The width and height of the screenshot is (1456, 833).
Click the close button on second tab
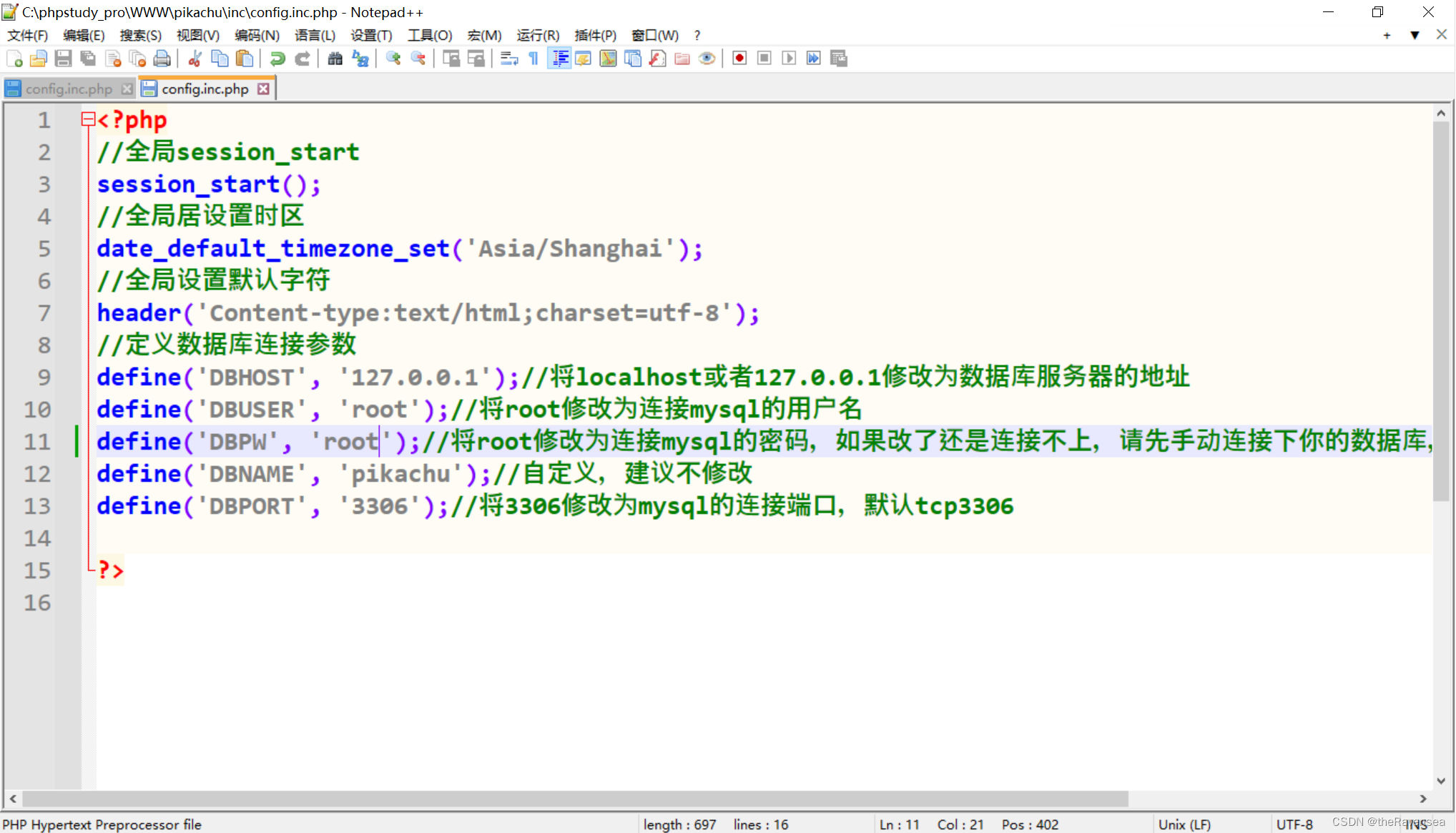pos(264,88)
